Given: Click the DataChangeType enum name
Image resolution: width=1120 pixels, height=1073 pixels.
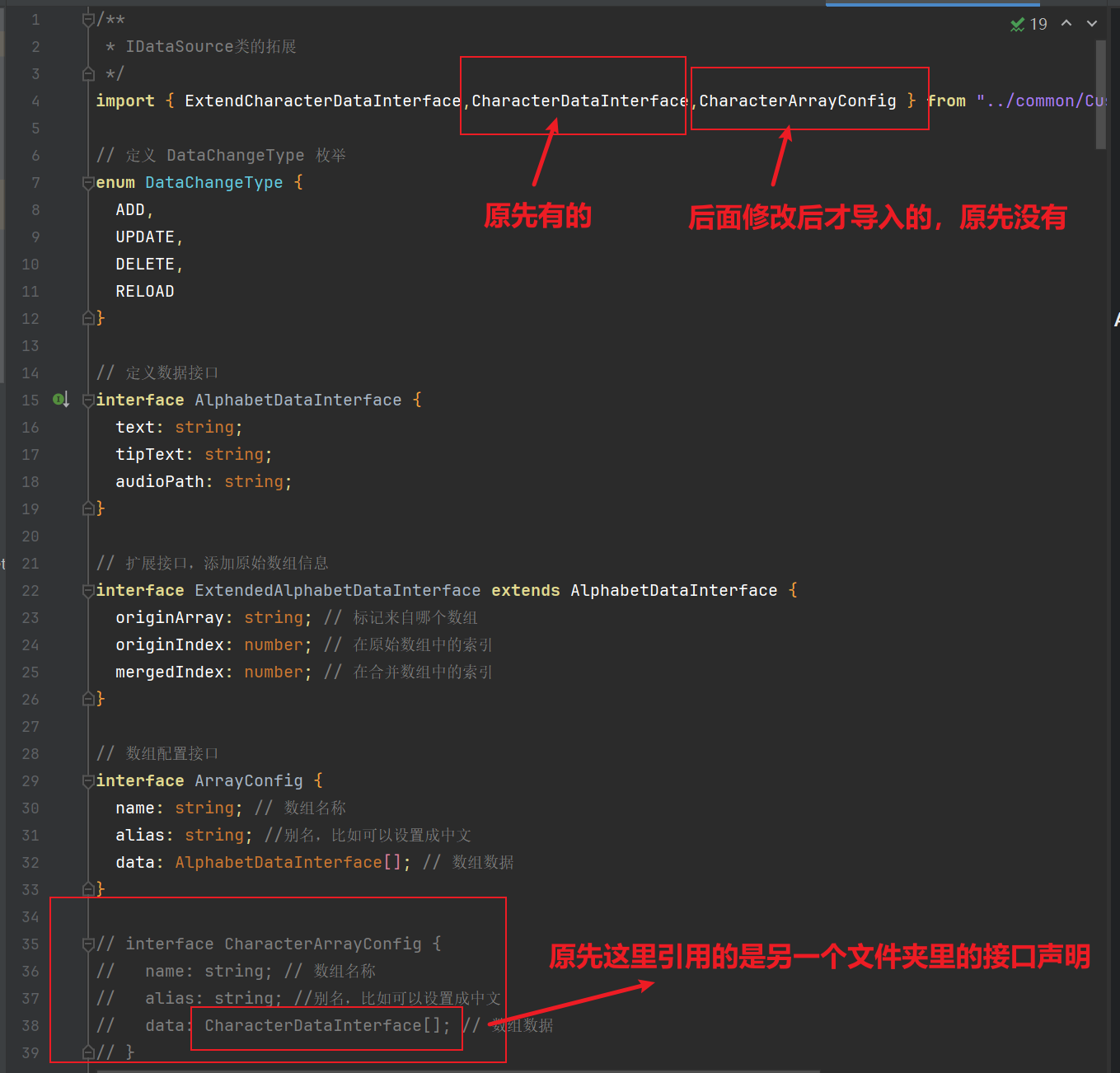Looking at the screenshot, I should 214,182.
